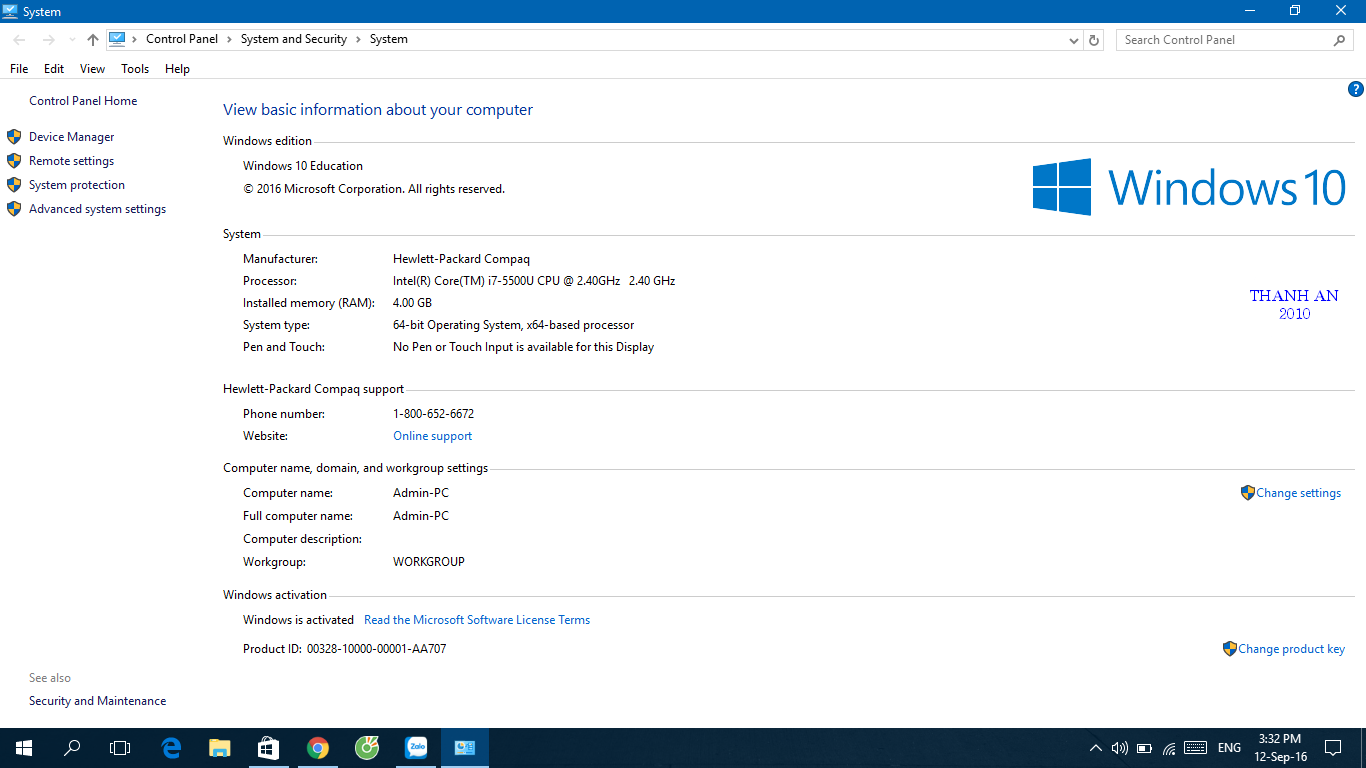1366x768 pixels.
Task: Go up one level with Up arrow
Action: tap(93, 40)
